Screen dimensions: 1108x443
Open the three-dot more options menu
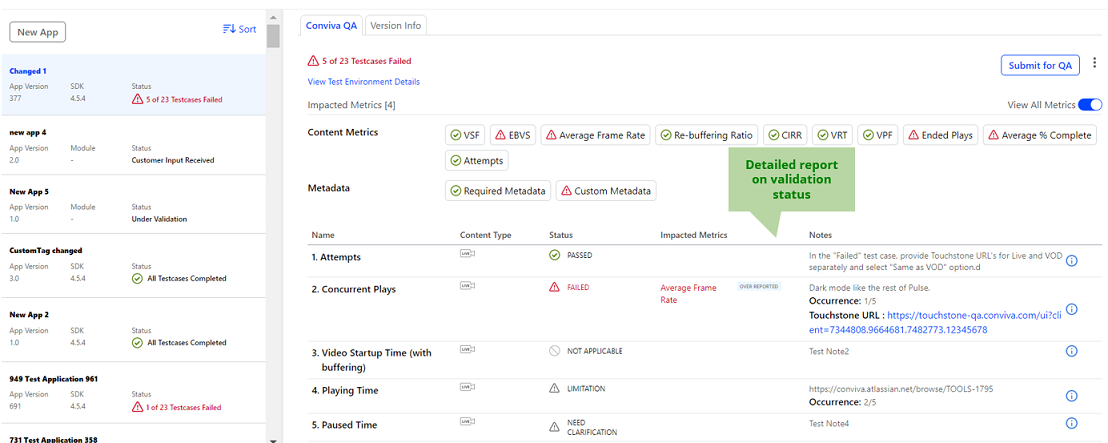click(x=1094, y=64)
